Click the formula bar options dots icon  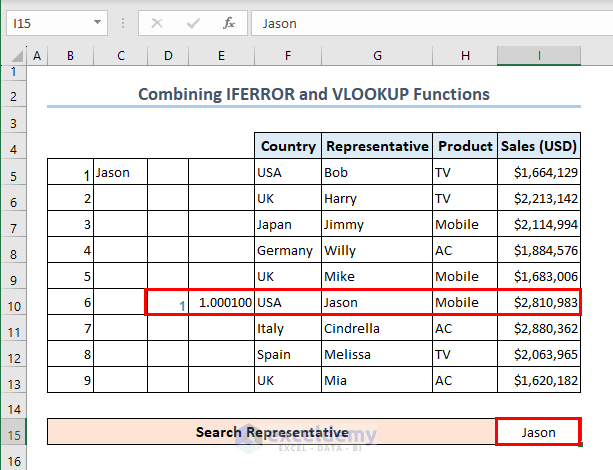click(x=124, y=23)
